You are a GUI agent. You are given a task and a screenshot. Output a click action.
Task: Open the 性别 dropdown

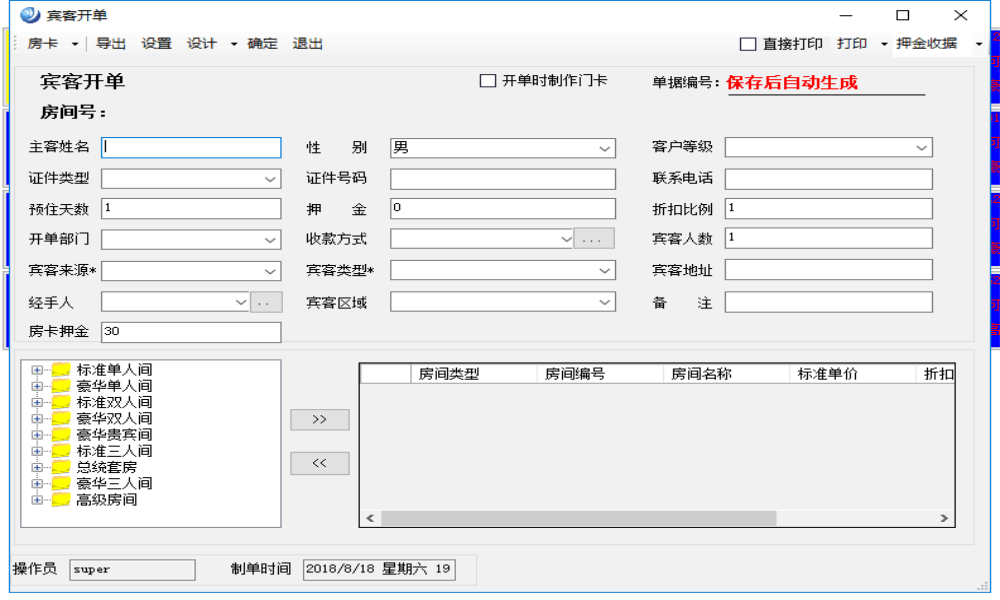tap(605, 149)
